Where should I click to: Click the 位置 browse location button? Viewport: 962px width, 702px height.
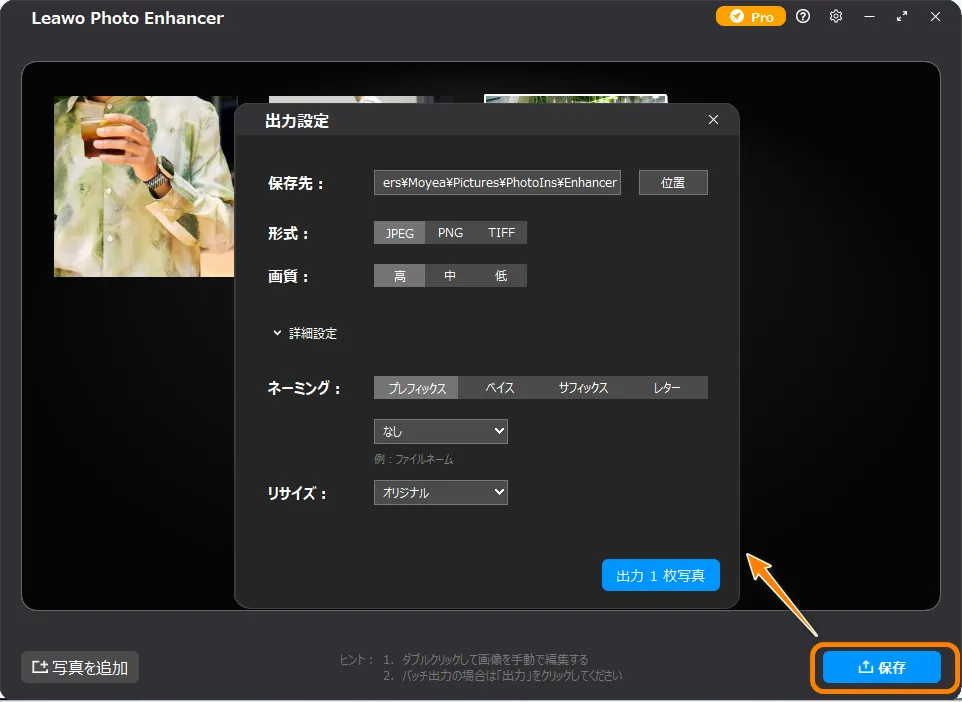(673, 183)
